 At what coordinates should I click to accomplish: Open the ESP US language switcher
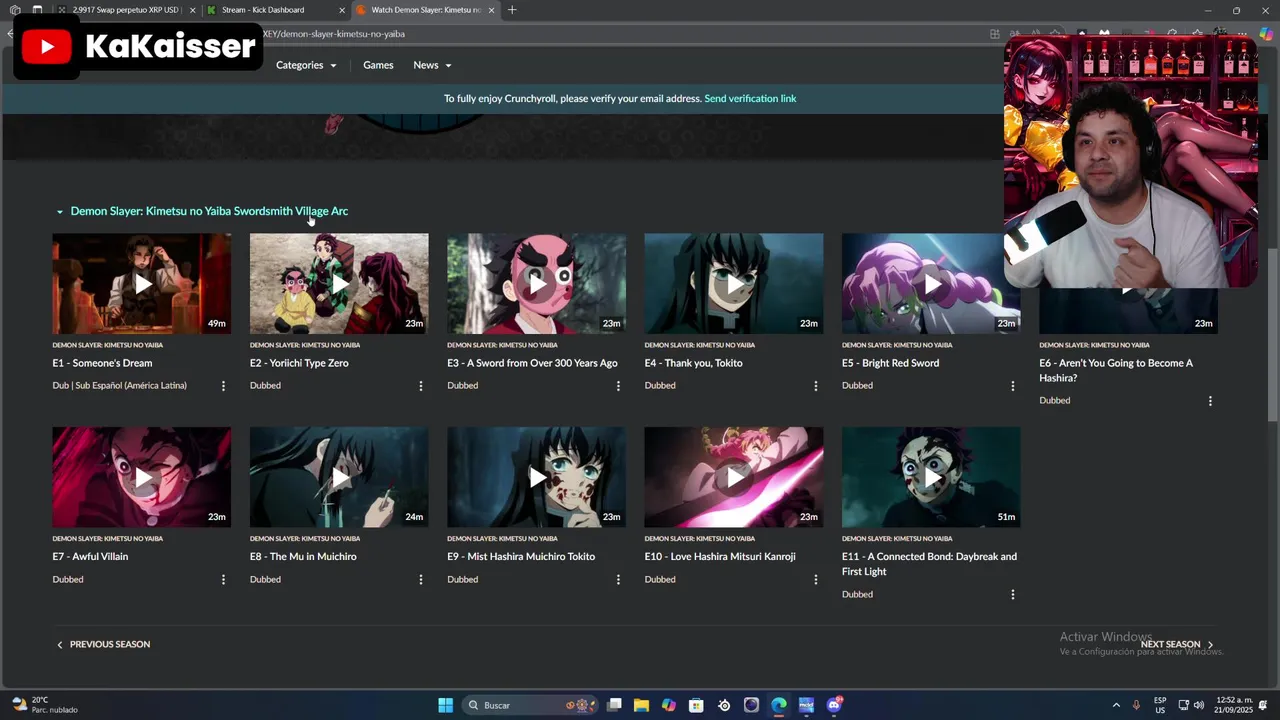pyautogui.click(x=1160, y=705)
